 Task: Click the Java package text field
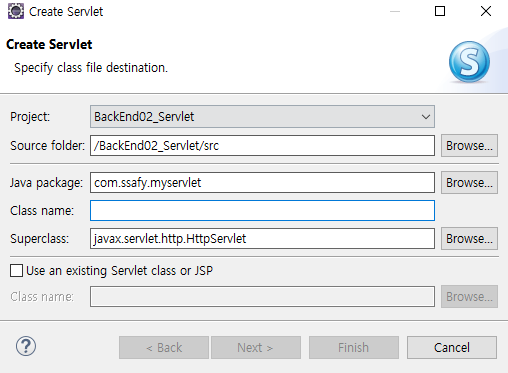click(262, 183)
